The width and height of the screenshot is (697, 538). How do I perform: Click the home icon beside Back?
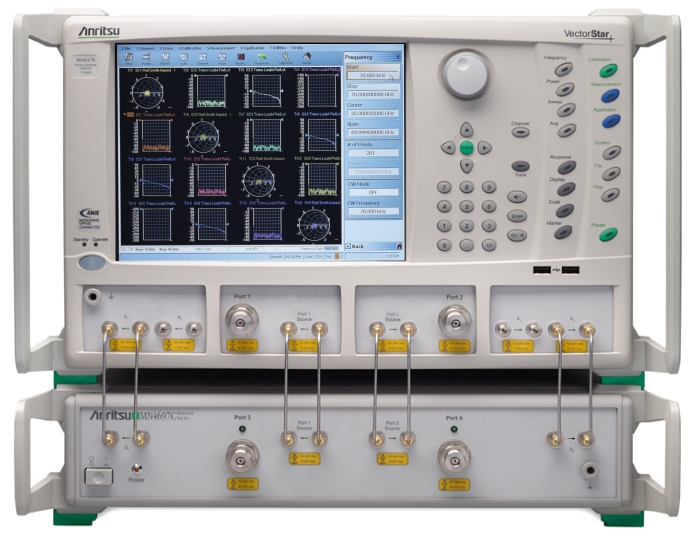point(399,246)
